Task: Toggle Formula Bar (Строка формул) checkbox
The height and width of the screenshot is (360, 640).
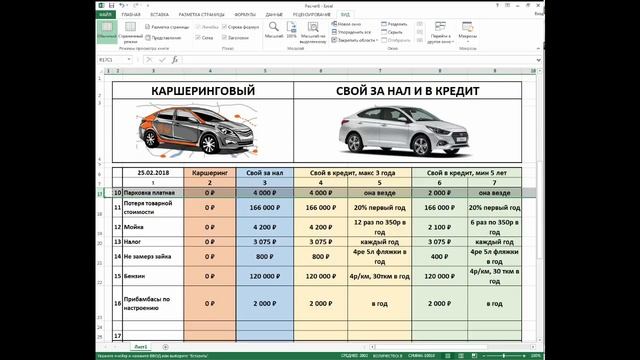Action: (240, 27)
